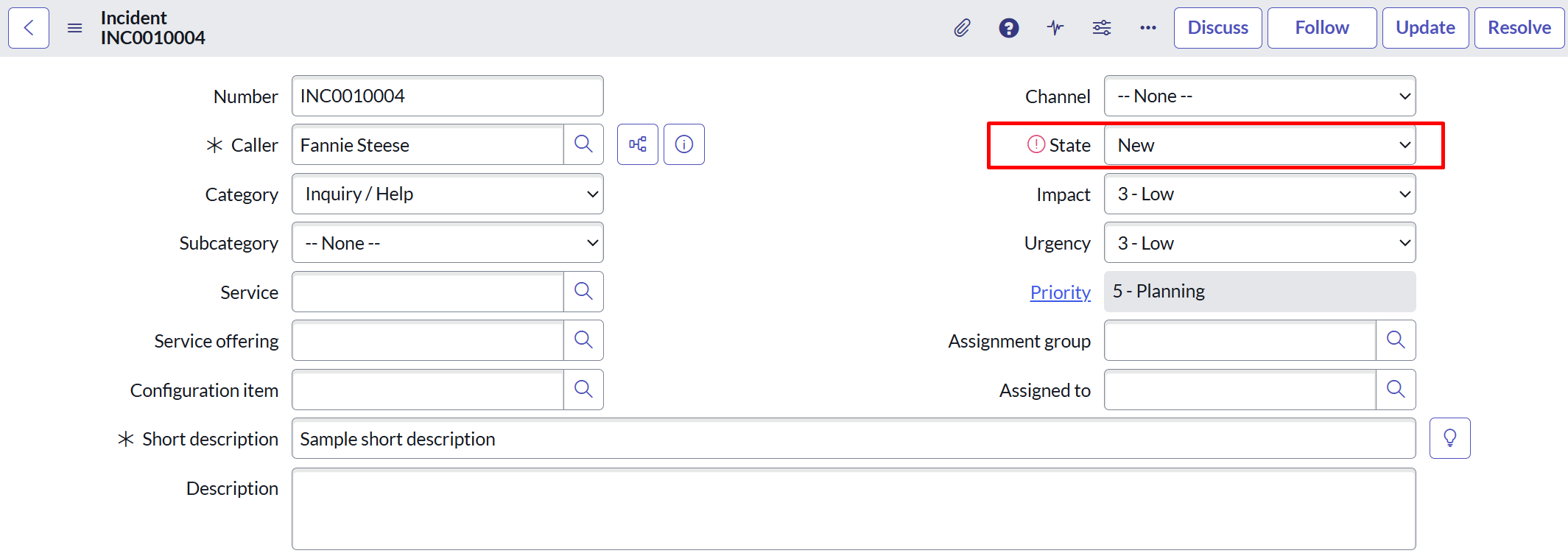Follow the Priority link
This screenshot has width=1568, height=556.
pyautogui.click(x=1060, y=292)
